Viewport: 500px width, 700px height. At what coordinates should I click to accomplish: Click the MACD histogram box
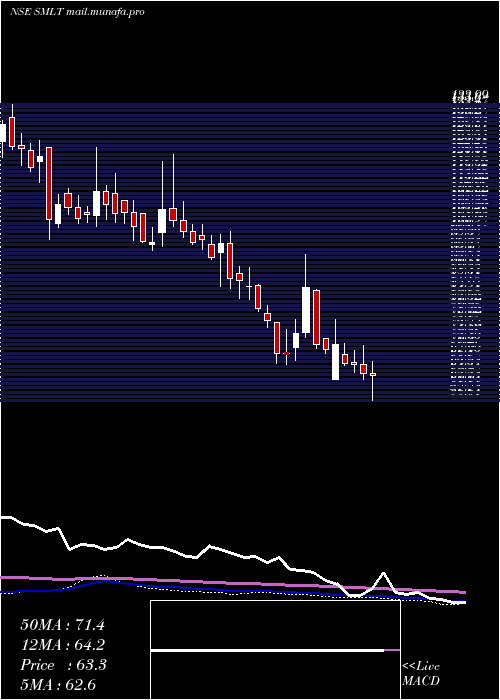pos(275,650)
